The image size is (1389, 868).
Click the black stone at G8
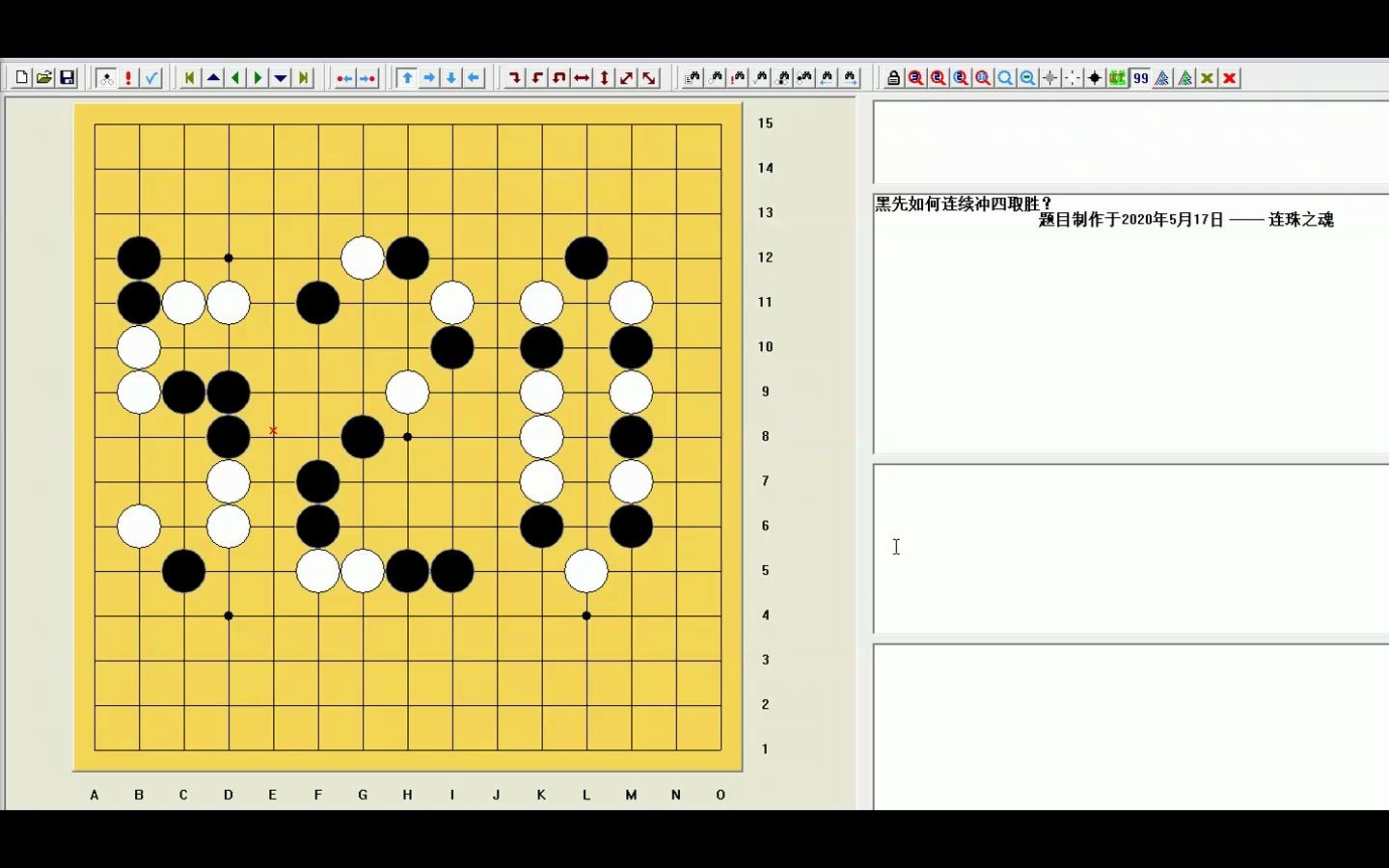[363, 437]
